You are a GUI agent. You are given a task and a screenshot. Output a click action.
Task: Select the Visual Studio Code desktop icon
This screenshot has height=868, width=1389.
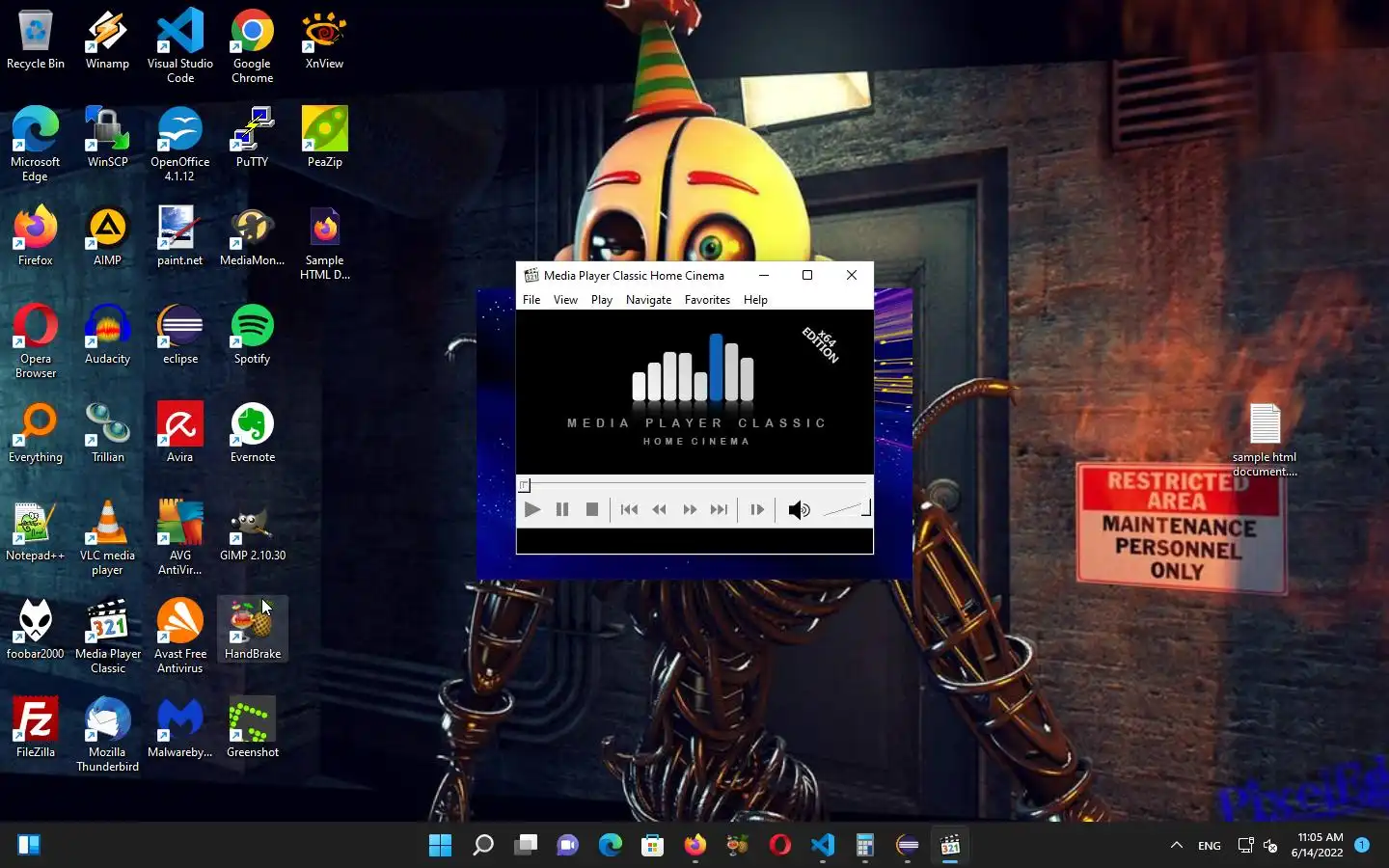(x=180, y=46)
